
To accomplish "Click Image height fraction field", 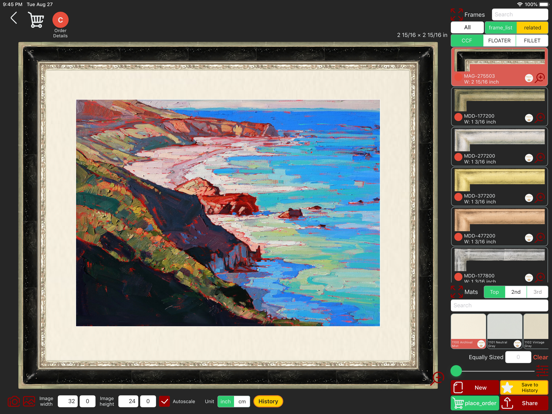I will 148,401.
